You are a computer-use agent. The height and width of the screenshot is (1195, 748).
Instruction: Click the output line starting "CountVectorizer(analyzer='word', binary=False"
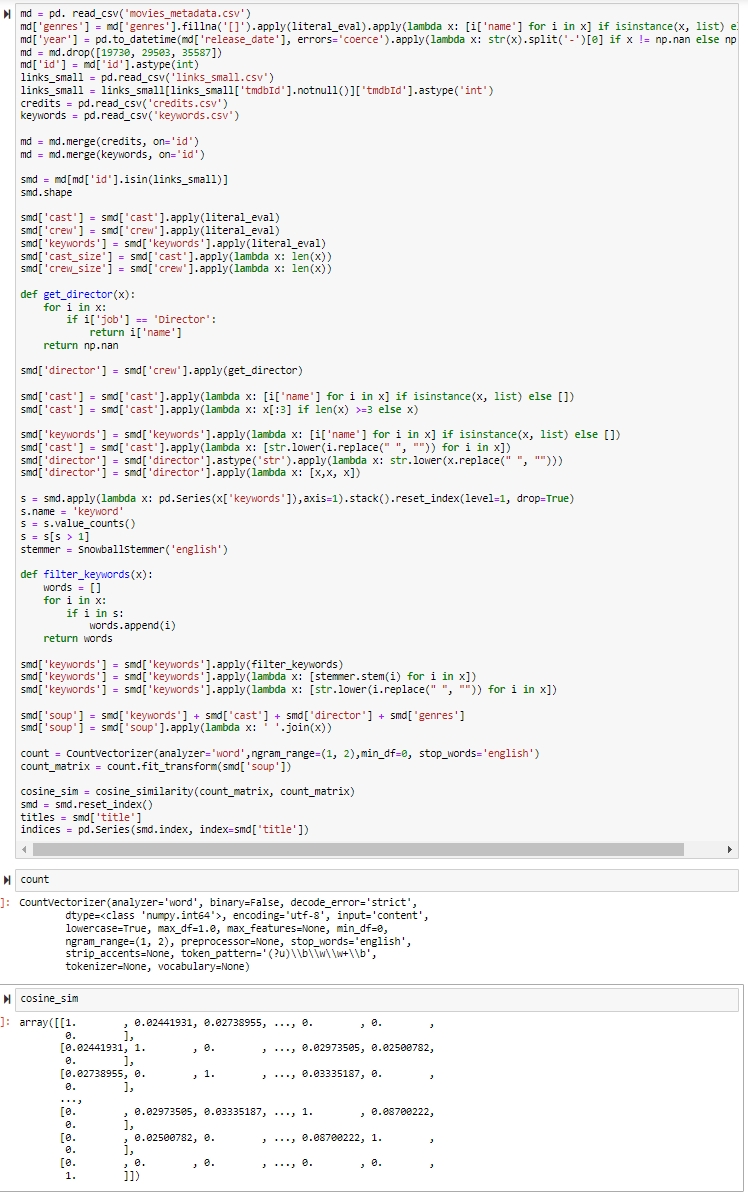coord(218,902)
